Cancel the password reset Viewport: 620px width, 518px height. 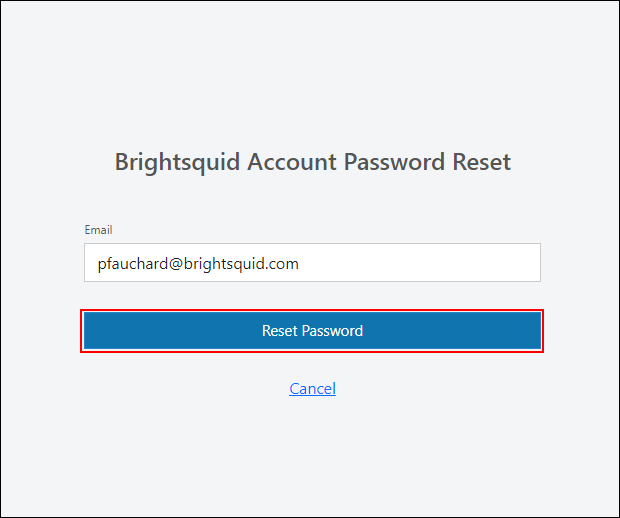pyautogui.click(x=312, y=389)
